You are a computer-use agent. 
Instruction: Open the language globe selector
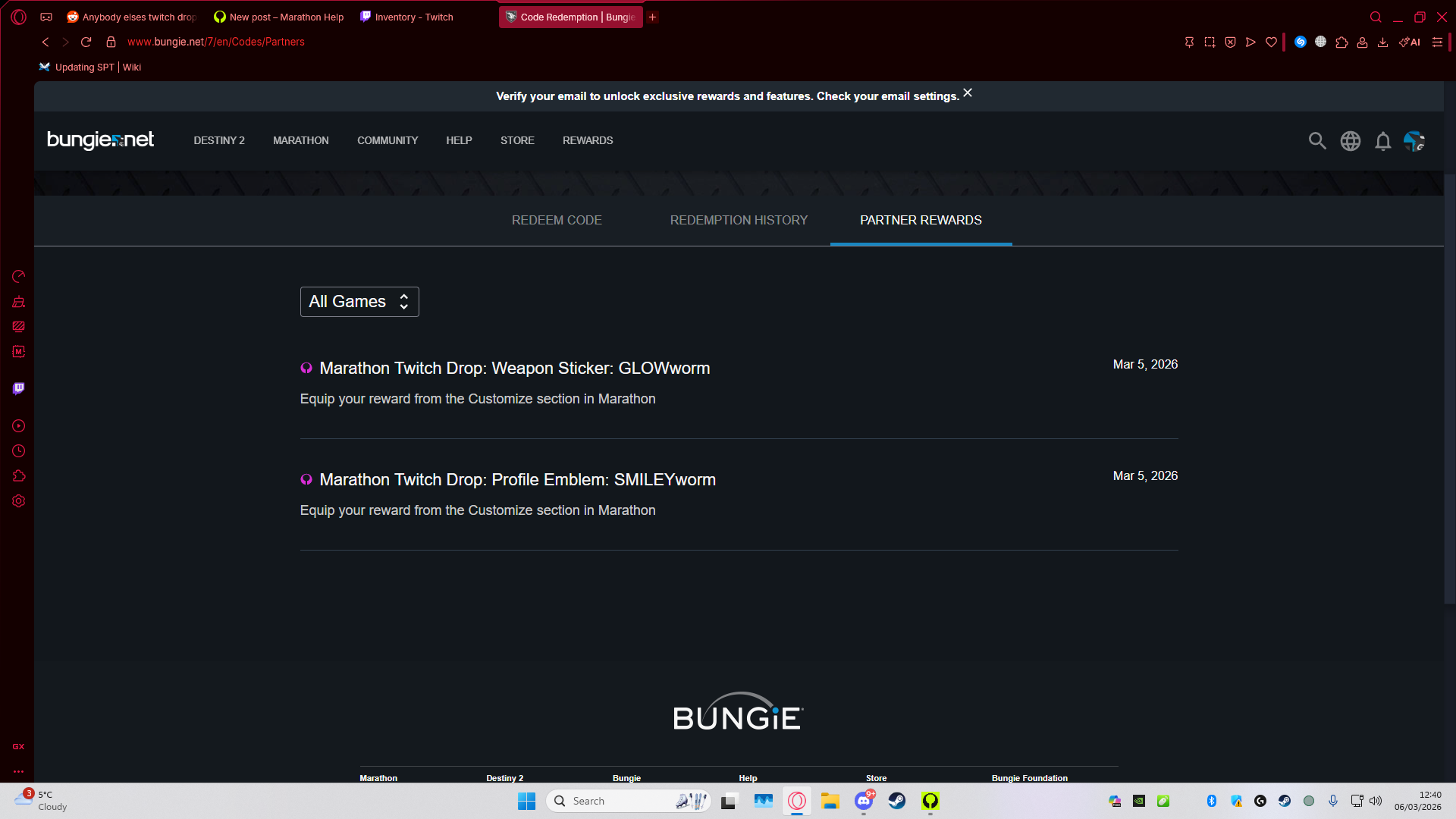click(1351, 141)
